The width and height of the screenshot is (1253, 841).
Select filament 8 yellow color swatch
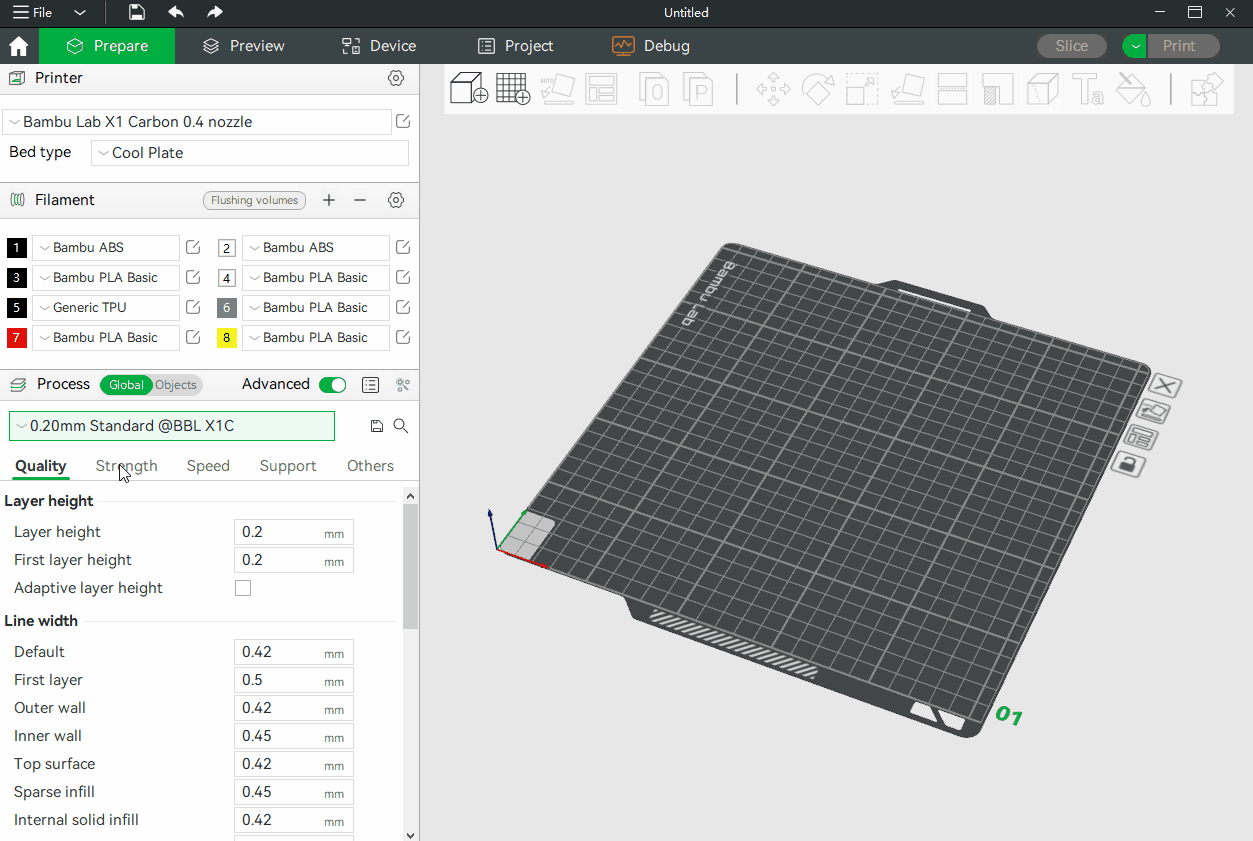(227, 338)
